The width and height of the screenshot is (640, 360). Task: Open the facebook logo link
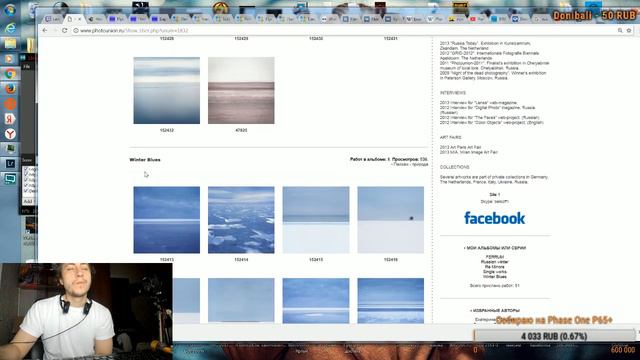[494, 218]
